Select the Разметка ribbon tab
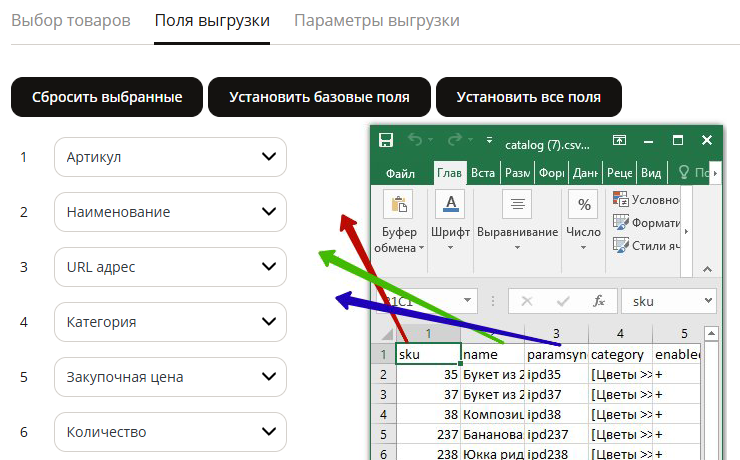This screenshot has width=740, height=460. 517,173
